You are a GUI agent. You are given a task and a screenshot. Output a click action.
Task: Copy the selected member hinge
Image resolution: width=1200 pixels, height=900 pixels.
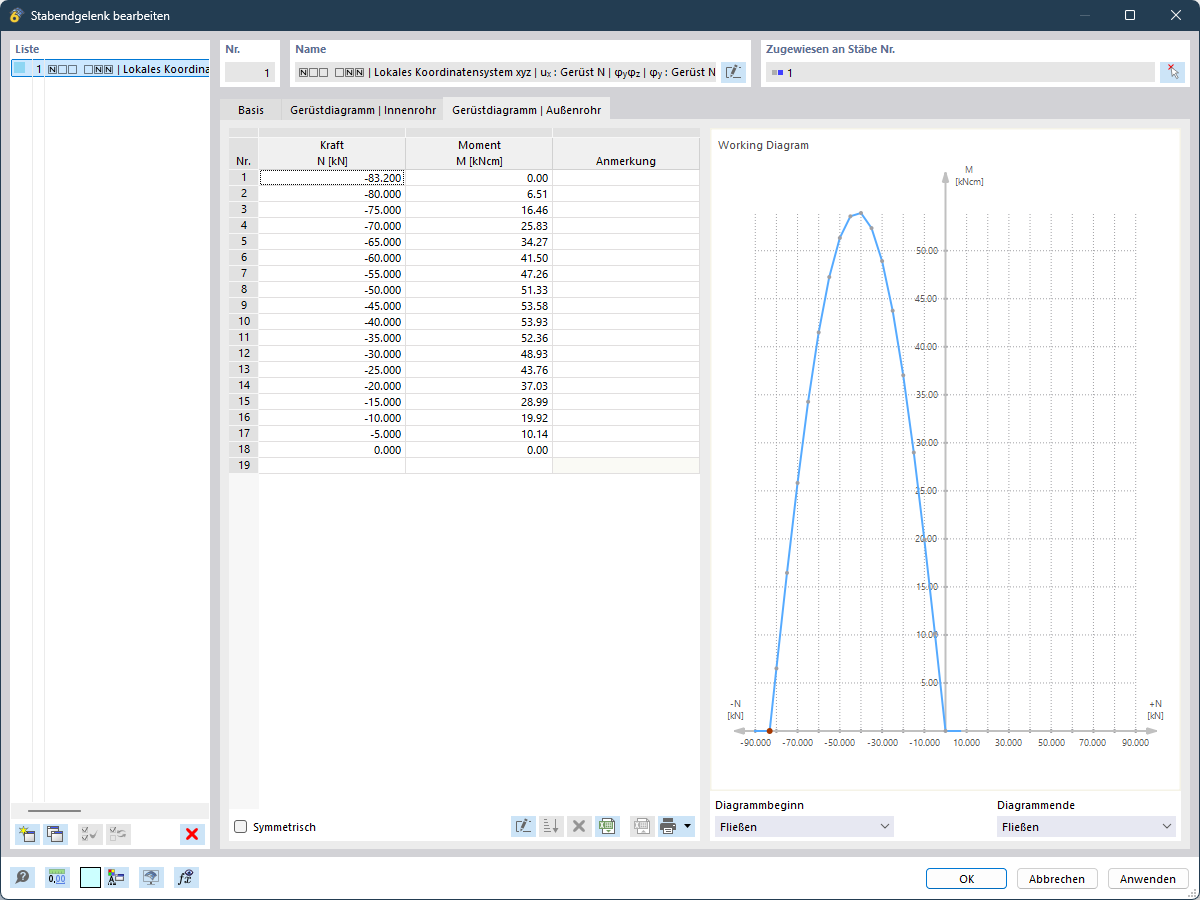tap(56, 834)
